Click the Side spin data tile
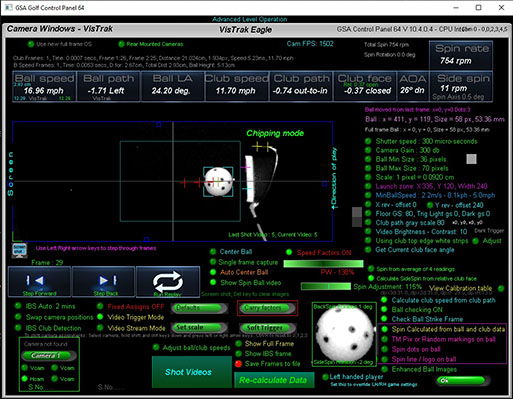 tap(461, 86)
